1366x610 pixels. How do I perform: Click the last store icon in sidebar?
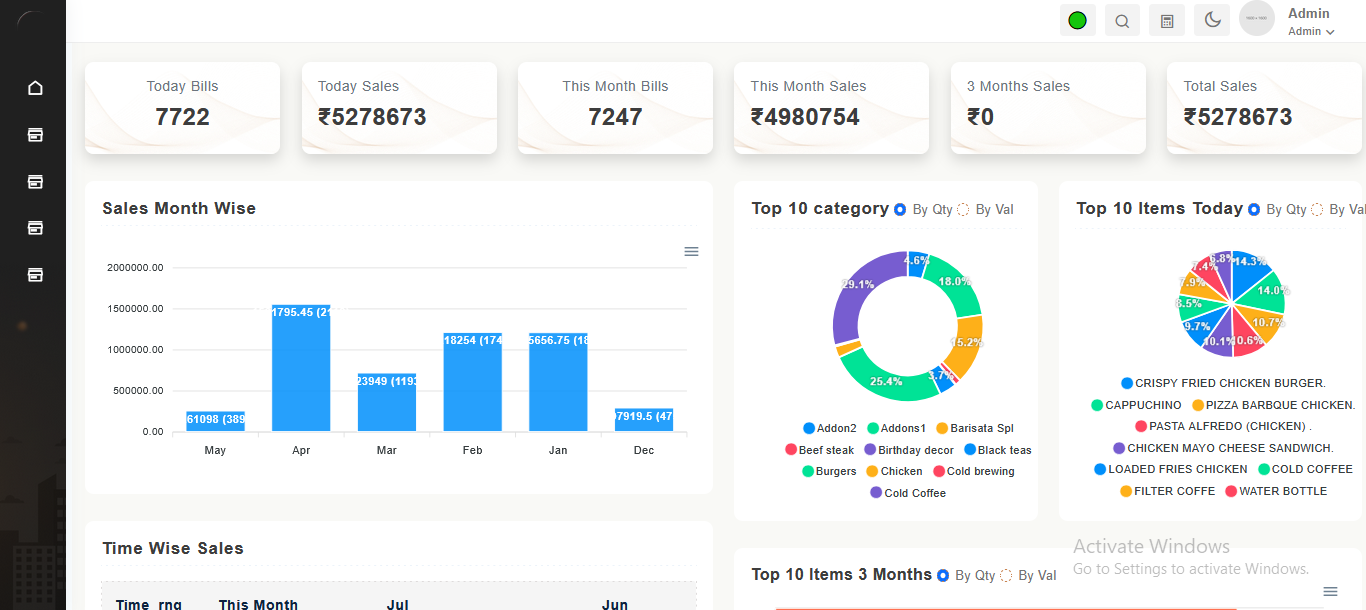click(35, 275)
